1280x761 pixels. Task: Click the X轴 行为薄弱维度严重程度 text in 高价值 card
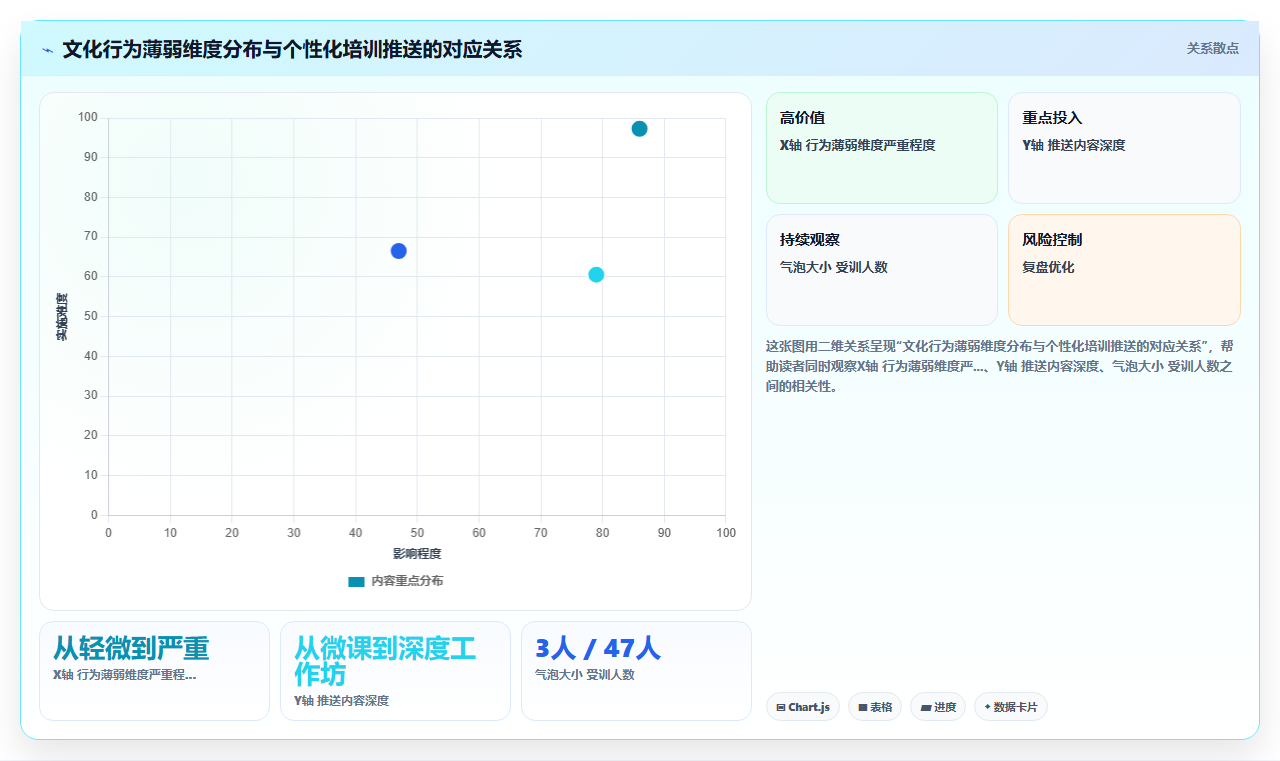click(x=857, y=145)
